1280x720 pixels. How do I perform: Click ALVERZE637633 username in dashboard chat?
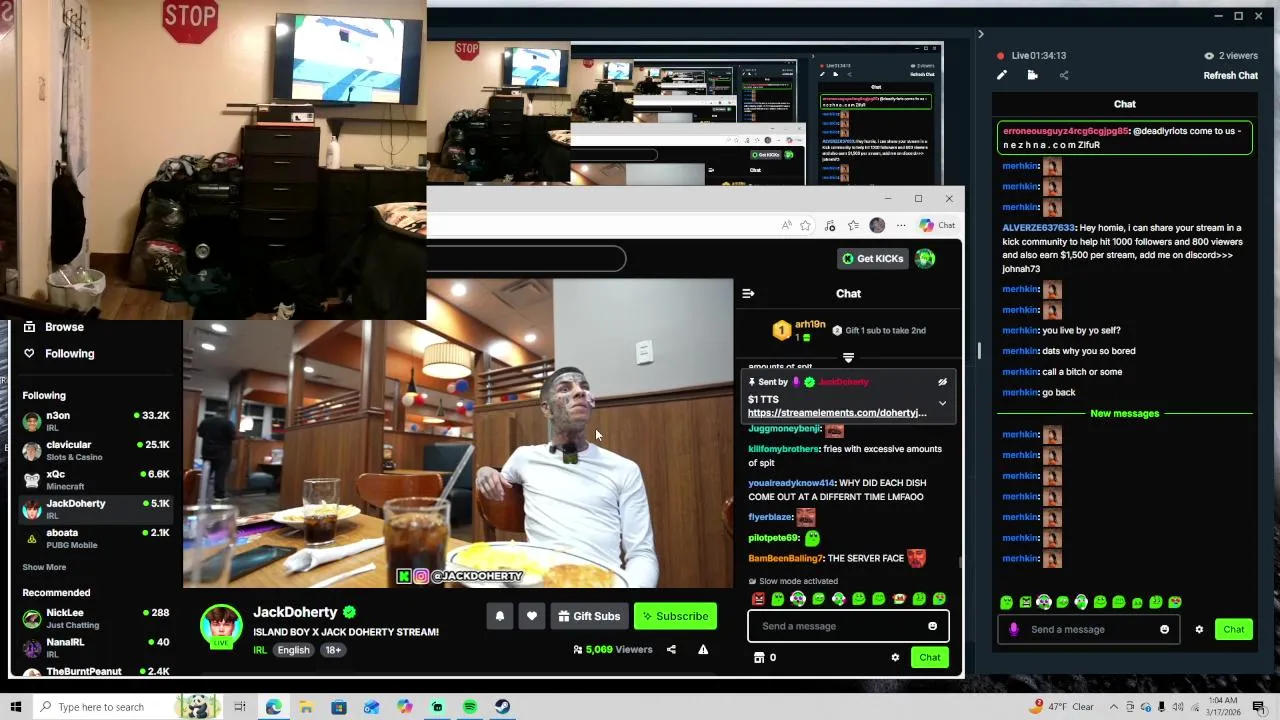point(1039,228)
